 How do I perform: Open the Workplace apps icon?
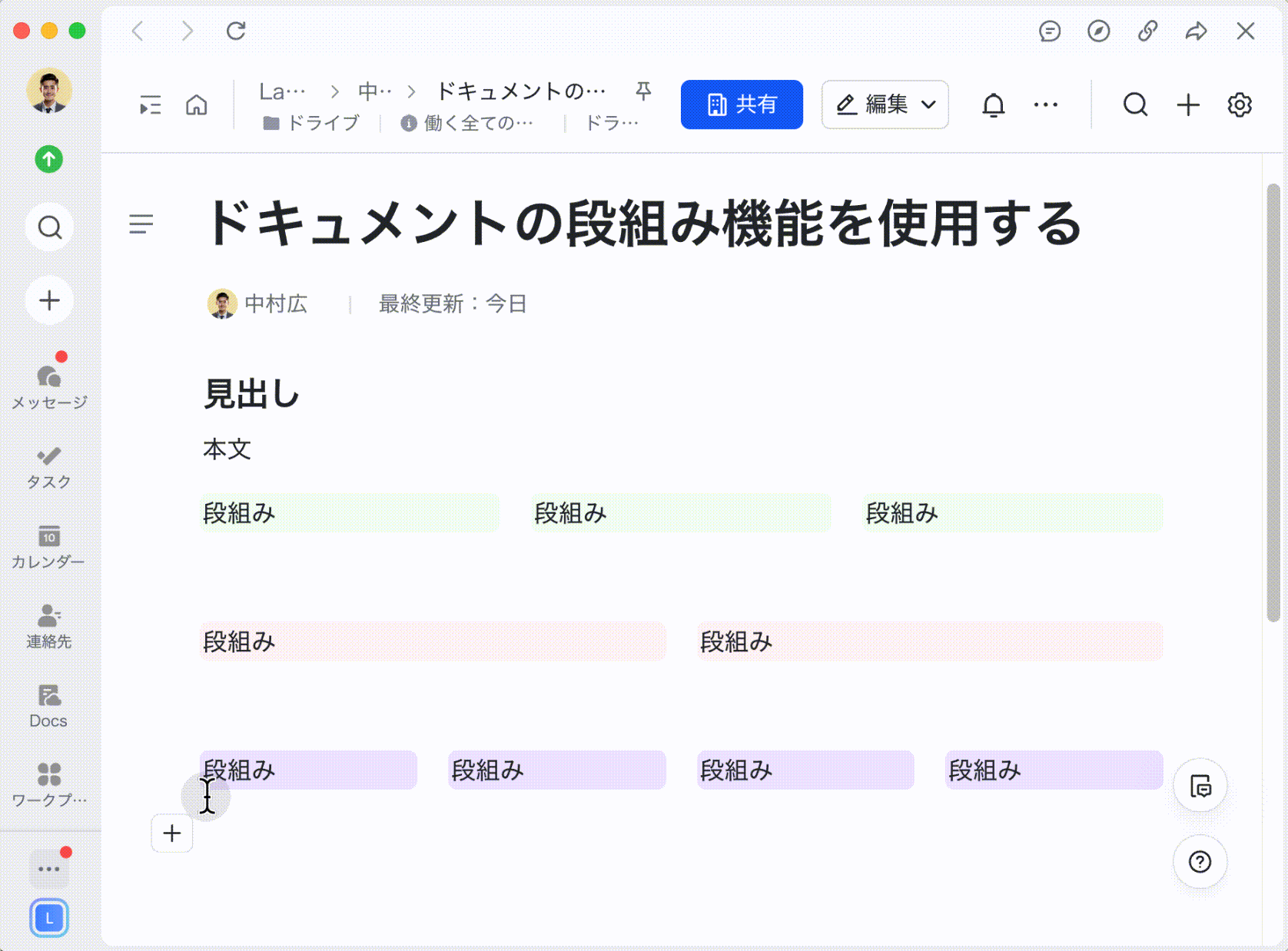coord(49,784)
